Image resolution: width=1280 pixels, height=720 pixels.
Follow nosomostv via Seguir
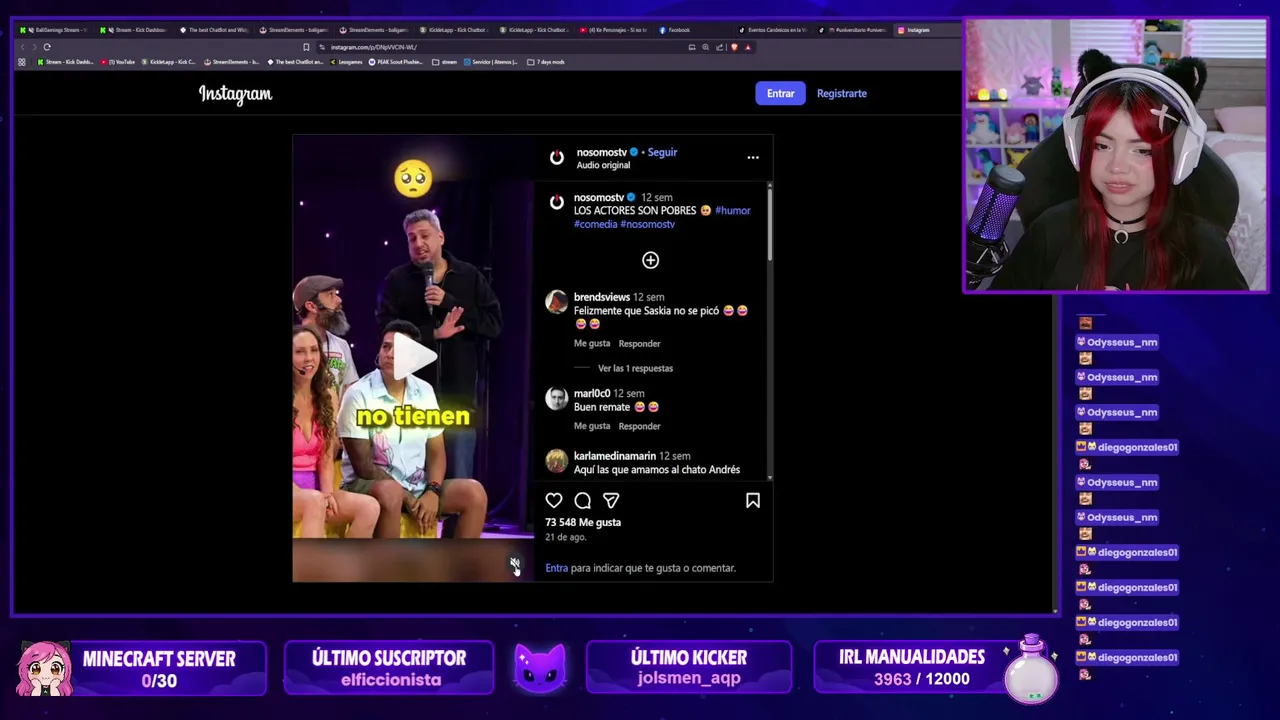click(662, 152)
